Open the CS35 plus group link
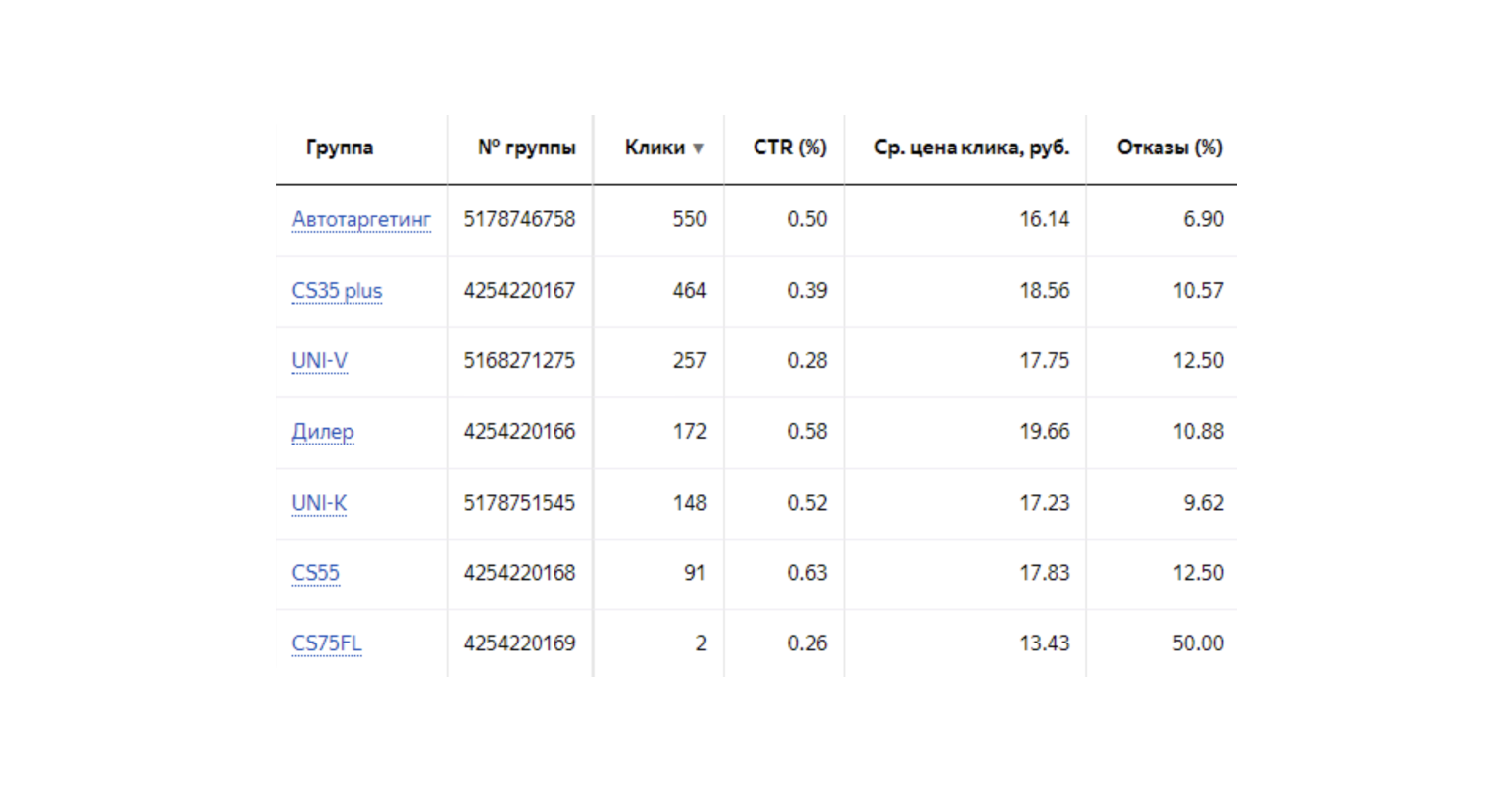1512x791 pixels. click(337, 291)
